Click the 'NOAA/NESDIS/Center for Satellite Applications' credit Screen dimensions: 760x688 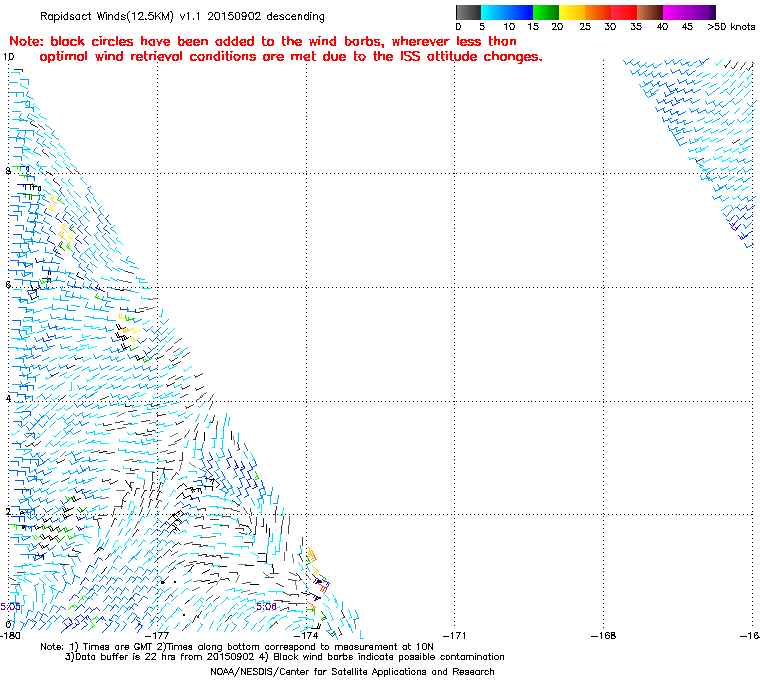[x=352, y=672]
